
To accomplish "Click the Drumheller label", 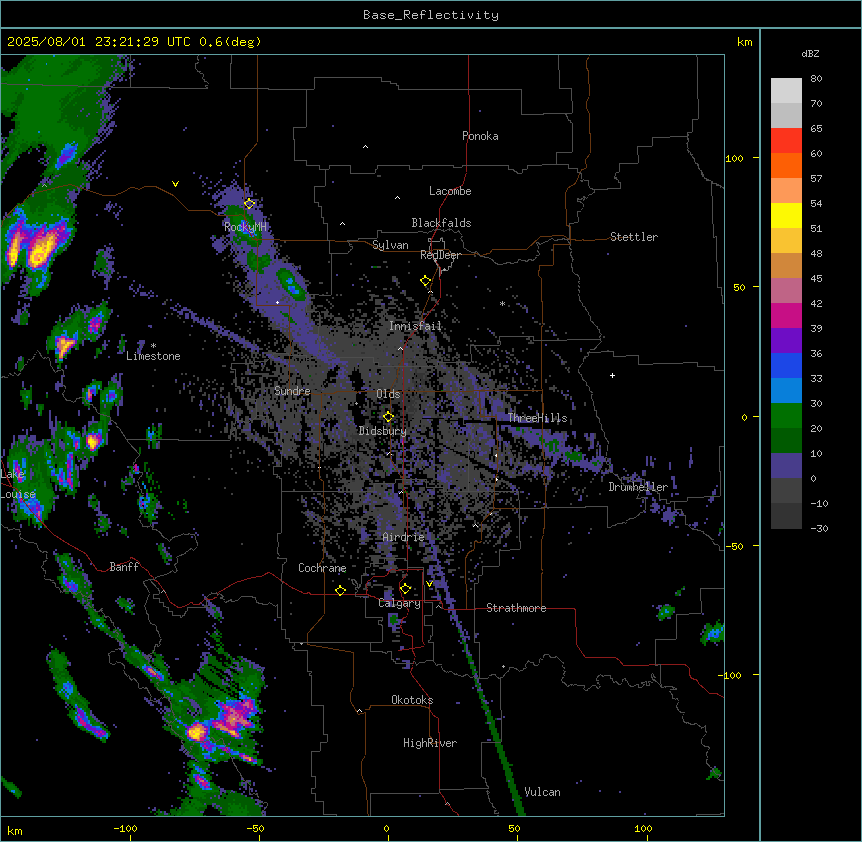I will click(x=638, y=487).
